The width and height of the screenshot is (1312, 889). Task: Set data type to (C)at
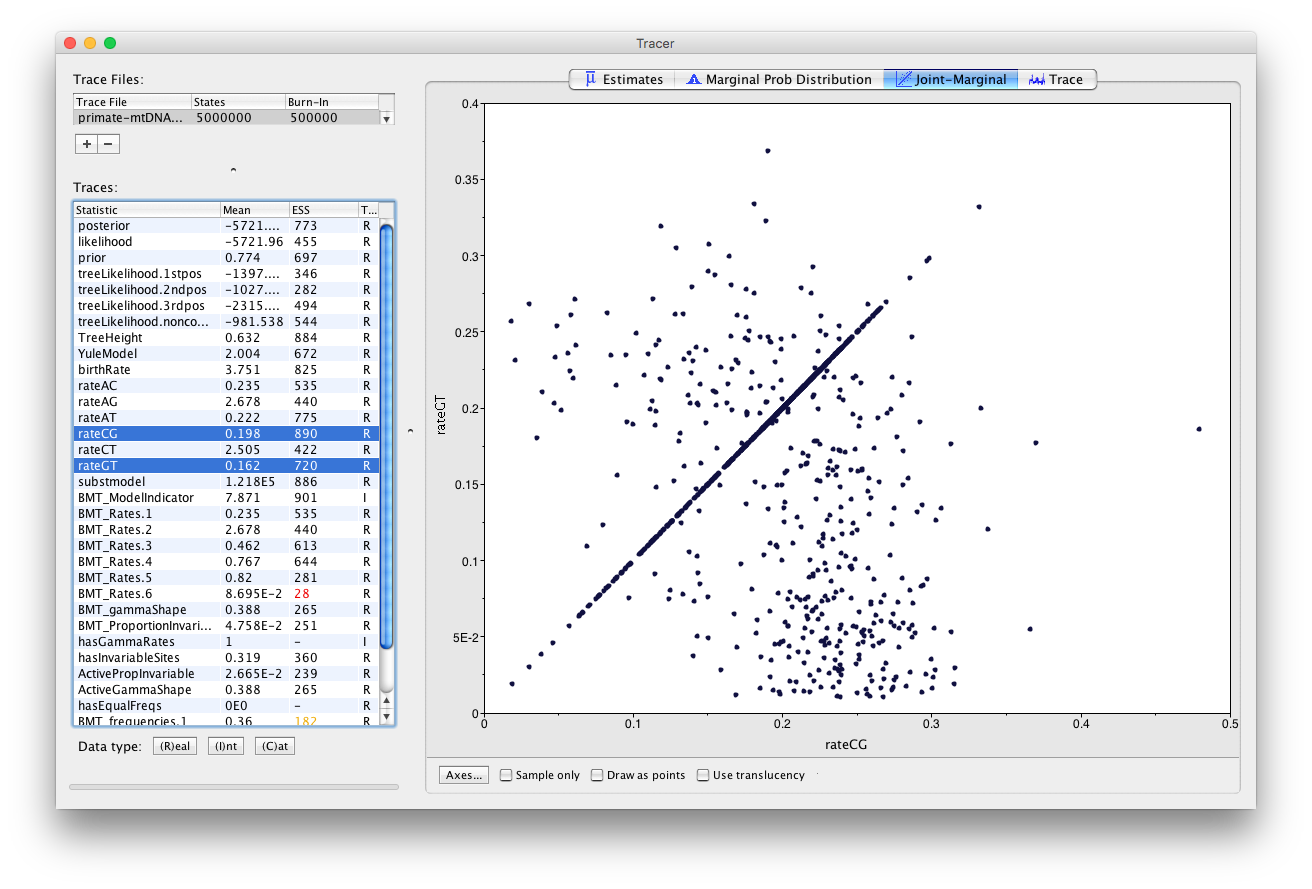276,746
